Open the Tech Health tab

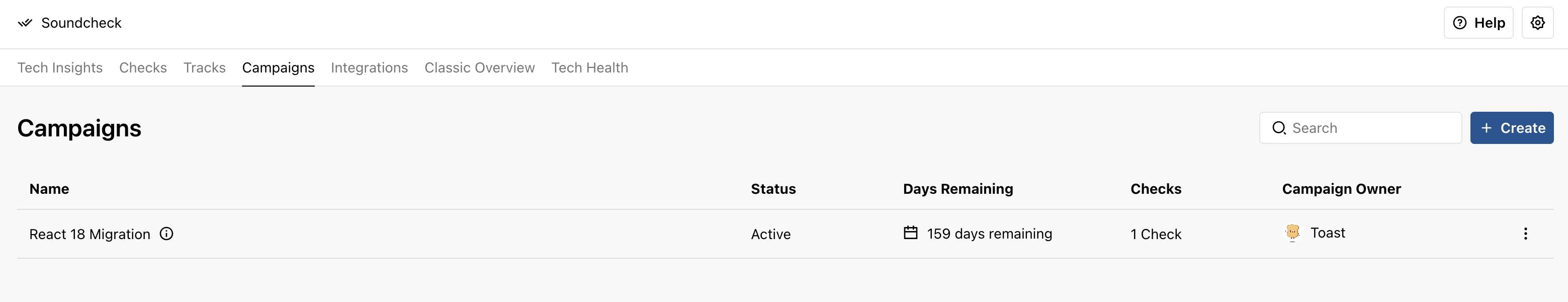(590, 67)
